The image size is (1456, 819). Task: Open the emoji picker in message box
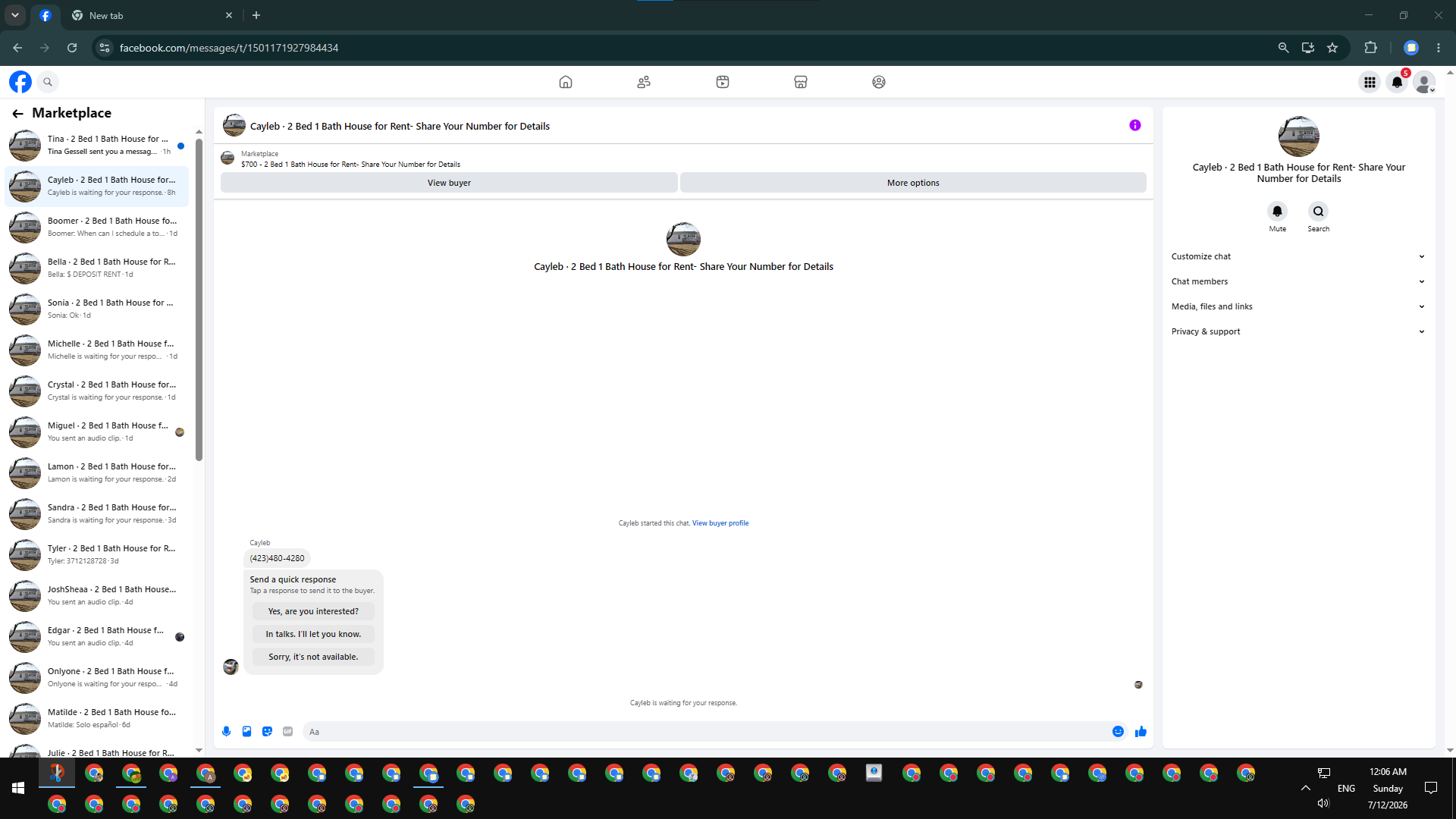pos(1118,732)
